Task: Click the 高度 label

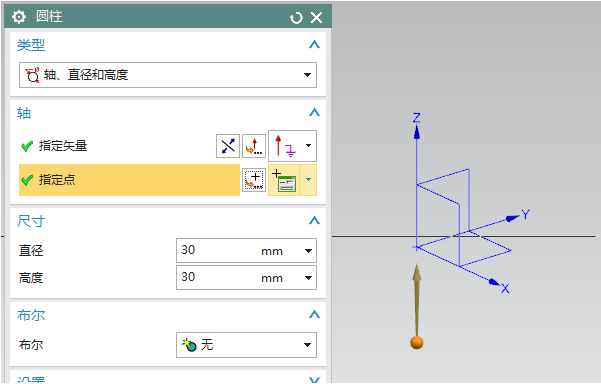Action: [31, 277]
